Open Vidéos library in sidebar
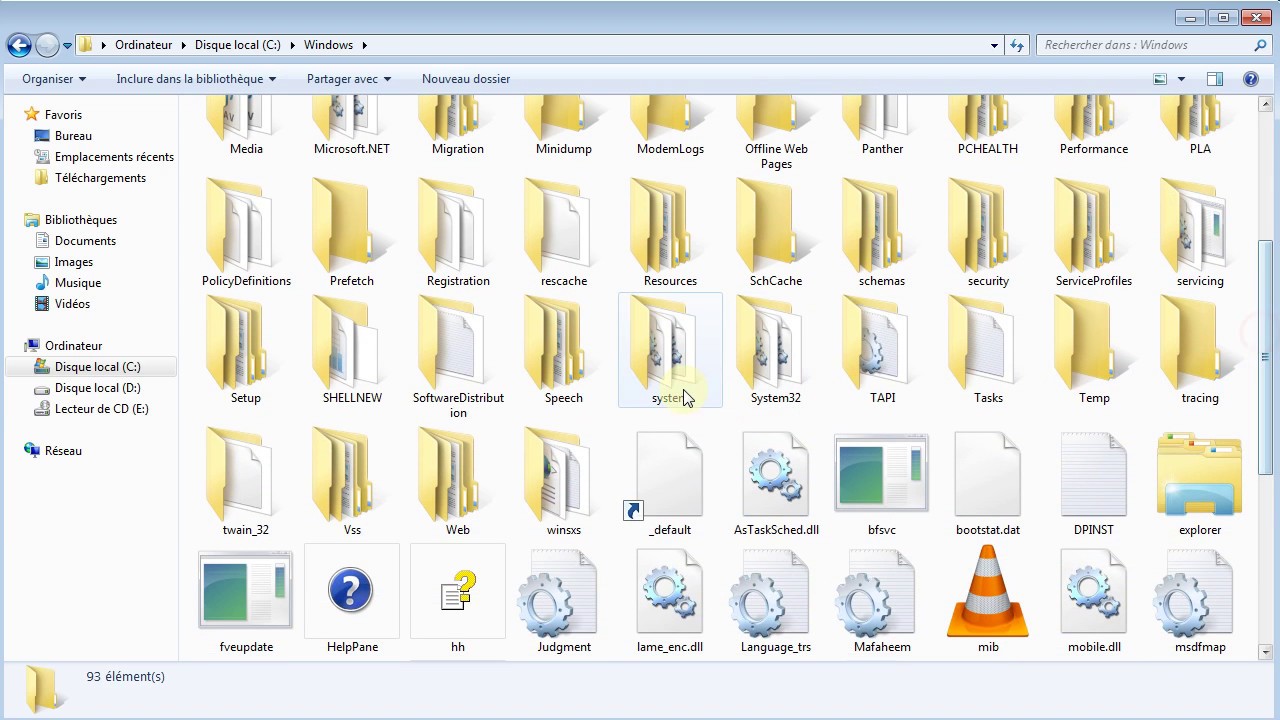 (x=72, y=304)
